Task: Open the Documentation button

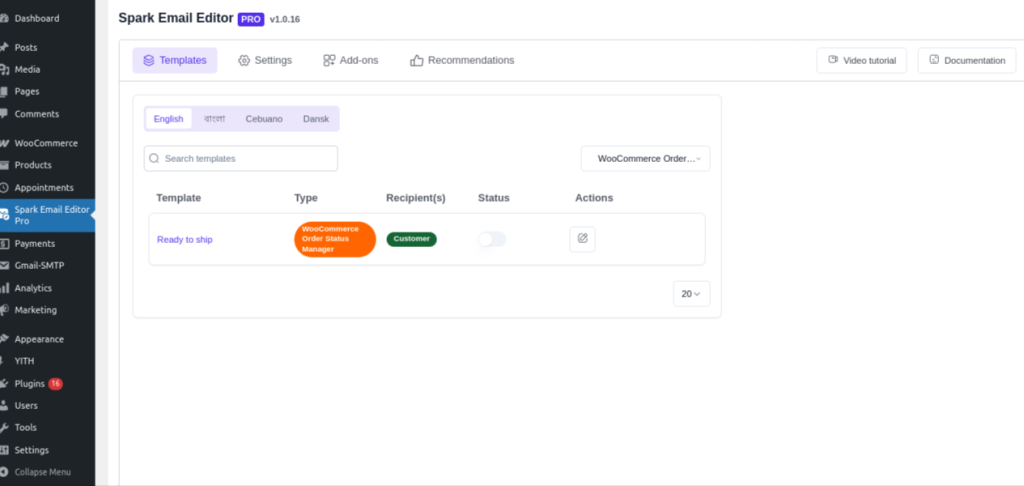Action: (967, 60)
